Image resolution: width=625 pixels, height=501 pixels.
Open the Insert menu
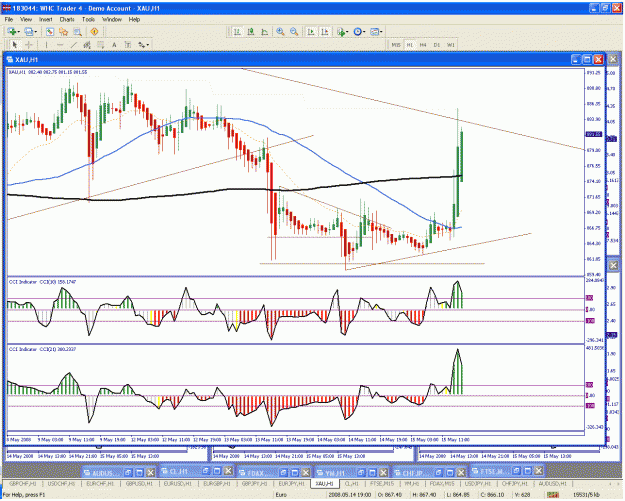pos(45,19)
